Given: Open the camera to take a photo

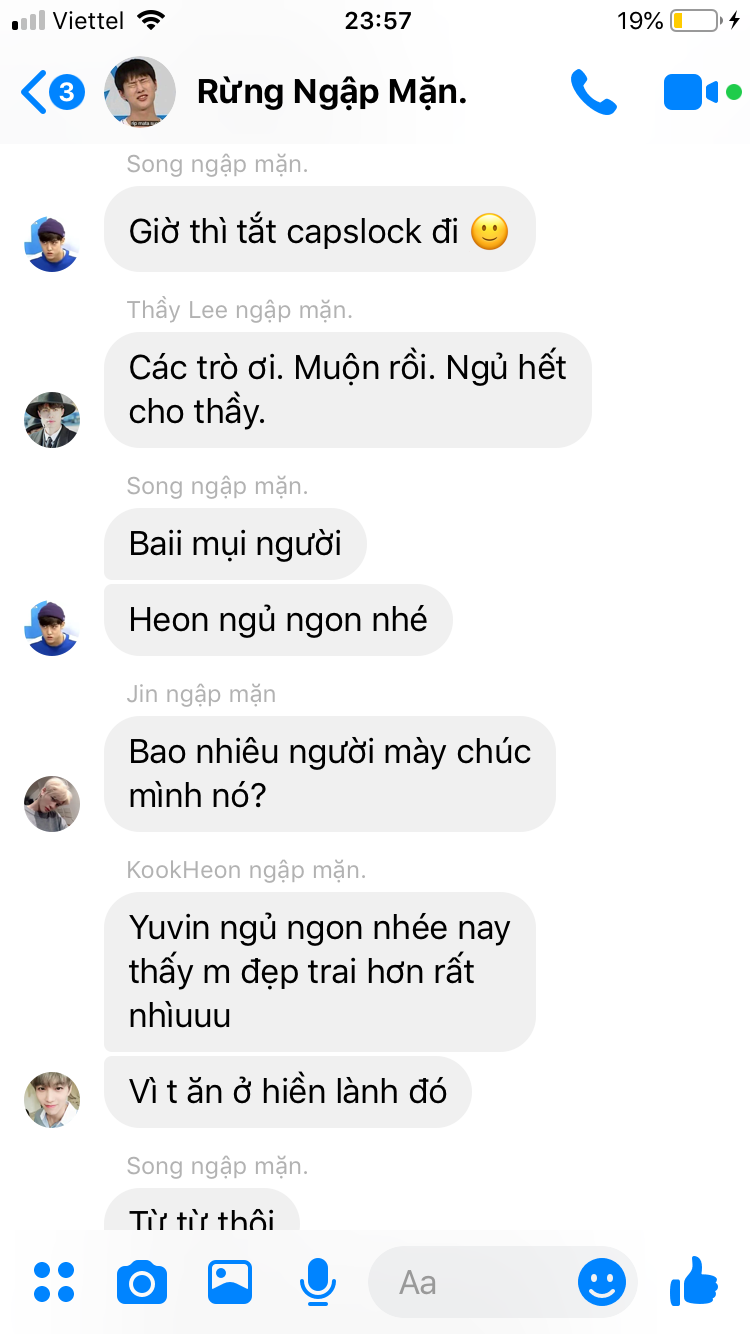Looking at the screenshot, I should pyautogui.click(x=141, y=1282).
